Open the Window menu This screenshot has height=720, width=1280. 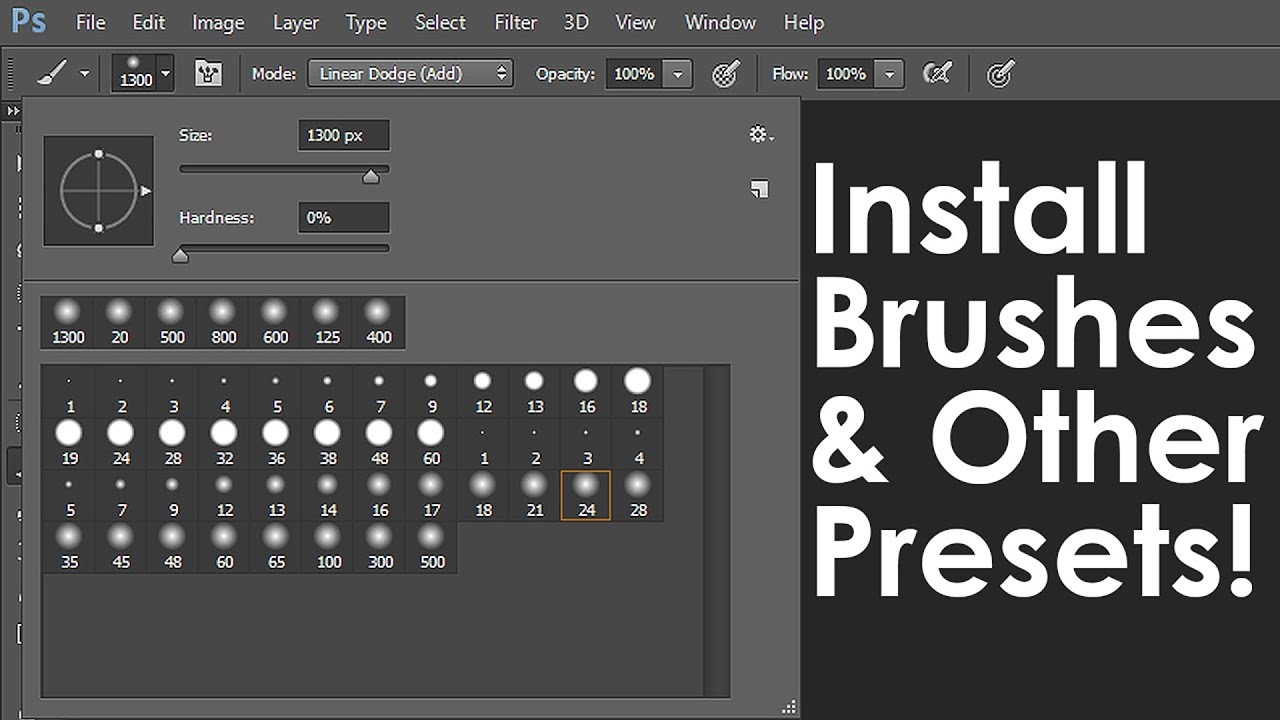point(718,22)
